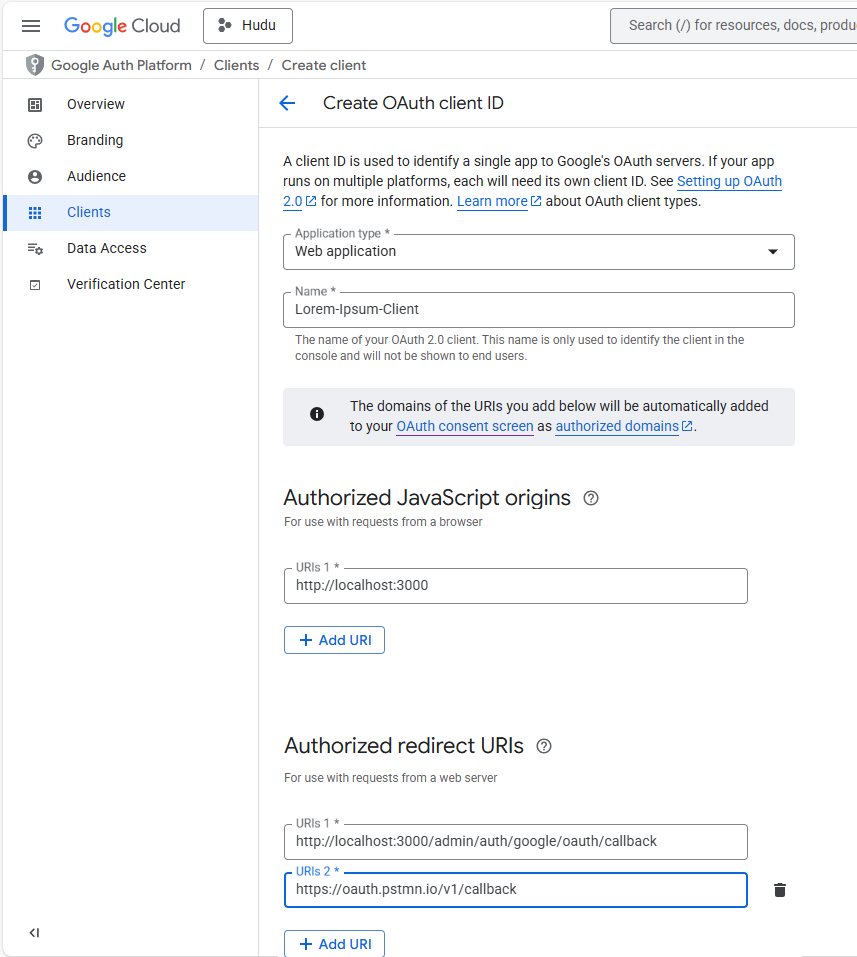The image size is (857, 957).
Task: Click Add URI under Authorized JavaScript origins
Action: tap(334, 639)
